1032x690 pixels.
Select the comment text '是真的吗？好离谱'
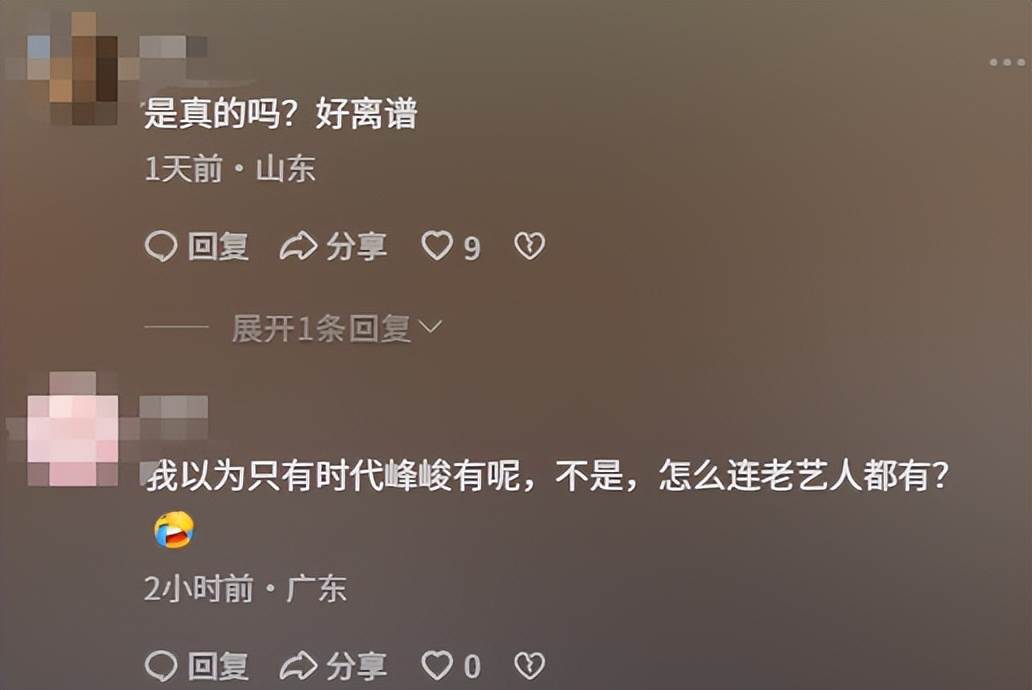[281, 113]
